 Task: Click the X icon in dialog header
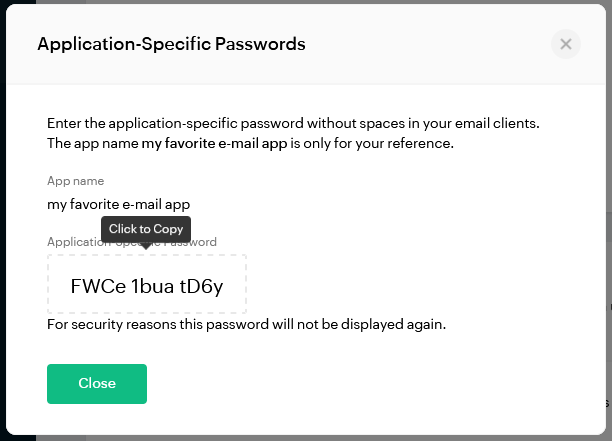565,44
